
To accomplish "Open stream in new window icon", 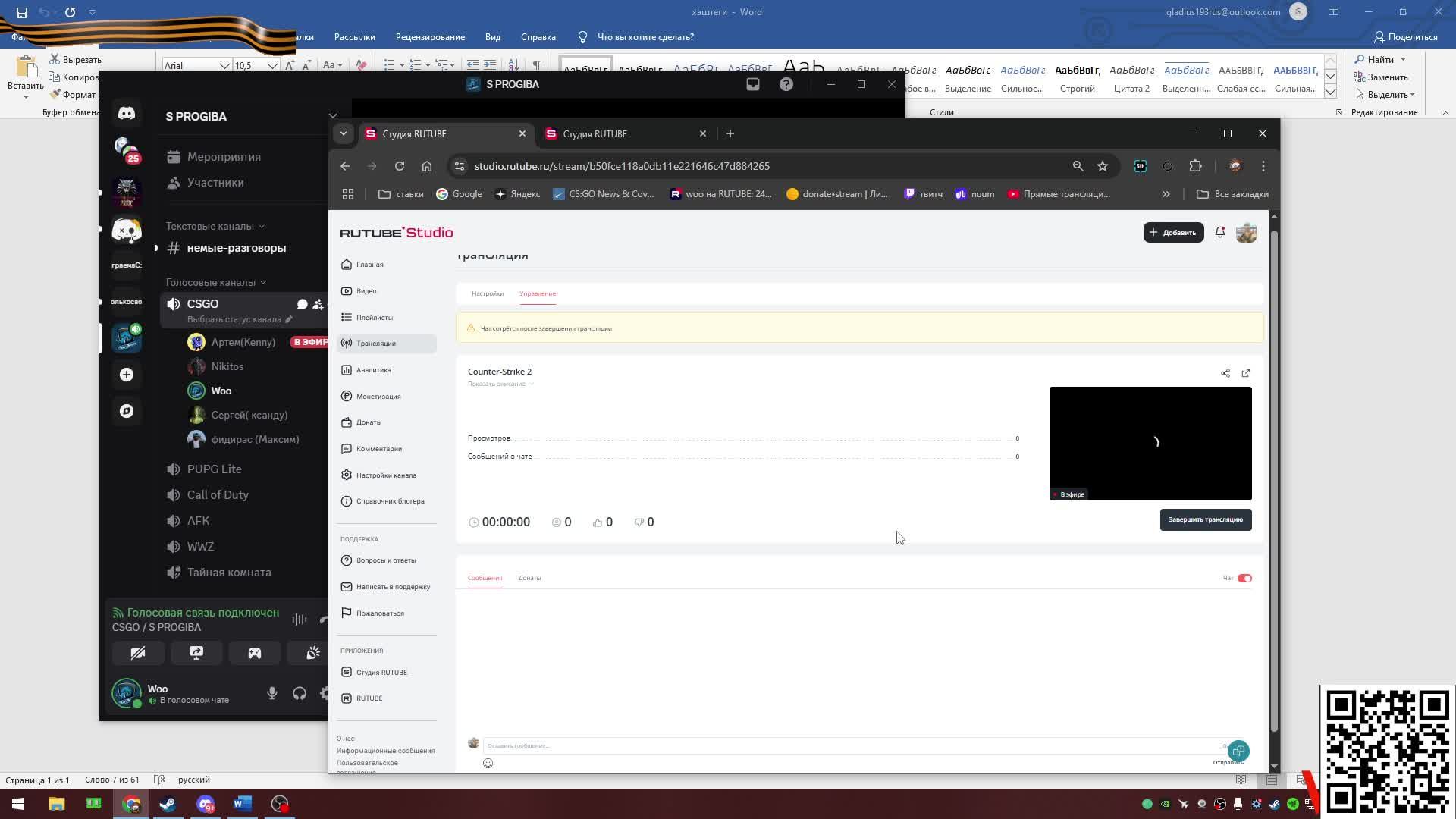I will click(1245, 373).
